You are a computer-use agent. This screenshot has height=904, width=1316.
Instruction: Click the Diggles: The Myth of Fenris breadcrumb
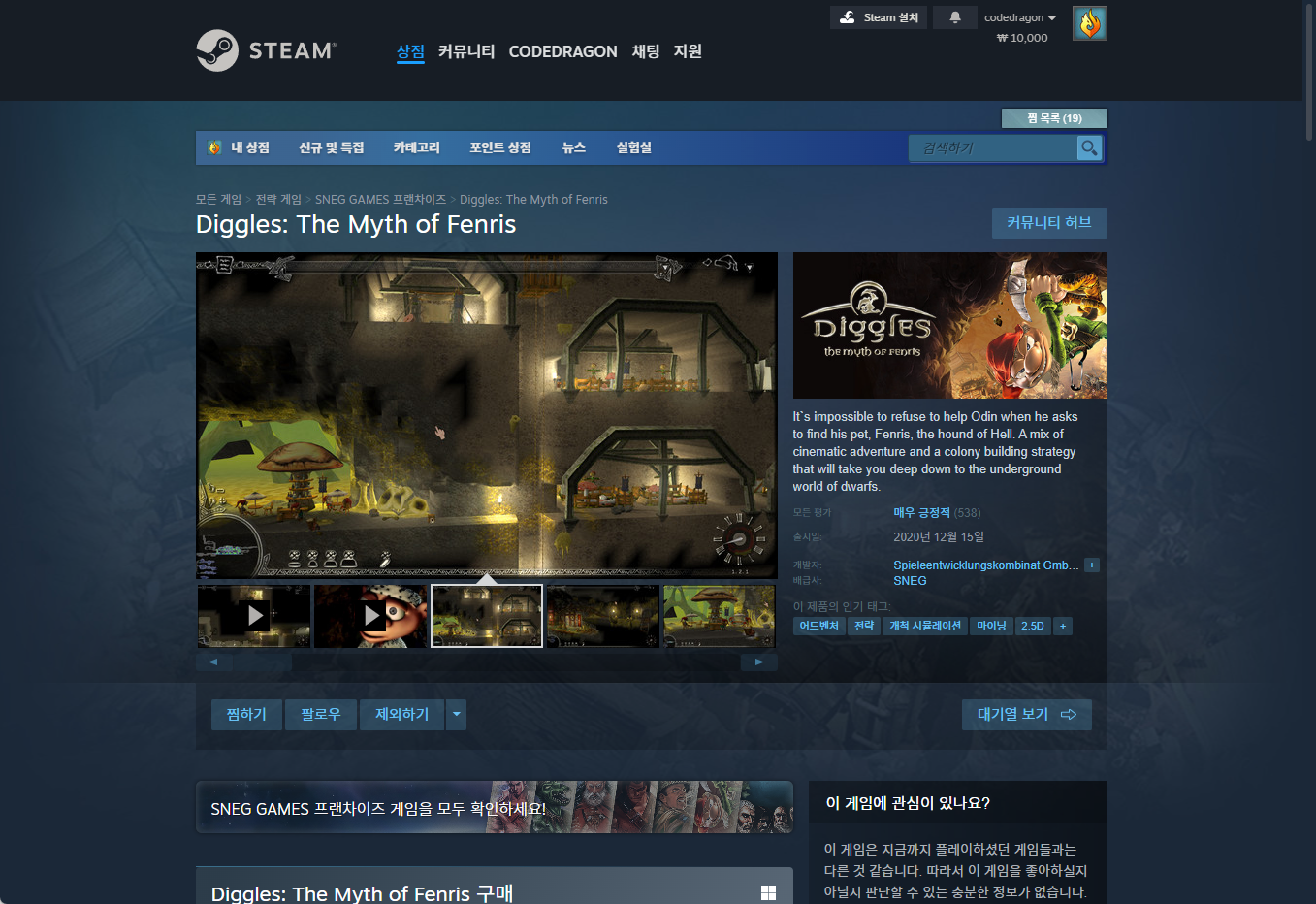[533, 200]
